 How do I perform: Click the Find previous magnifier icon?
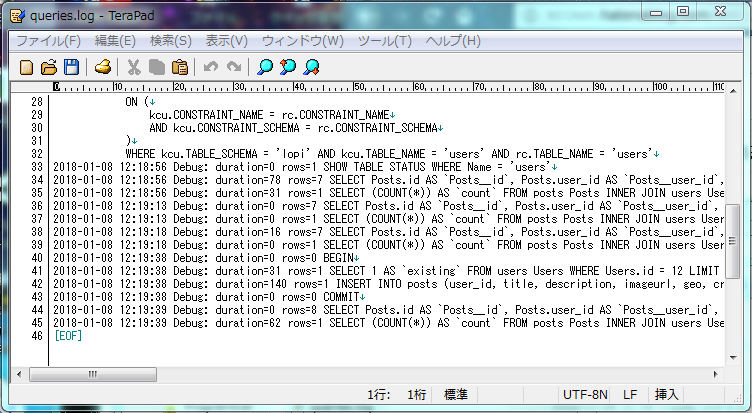coord(288,67)
